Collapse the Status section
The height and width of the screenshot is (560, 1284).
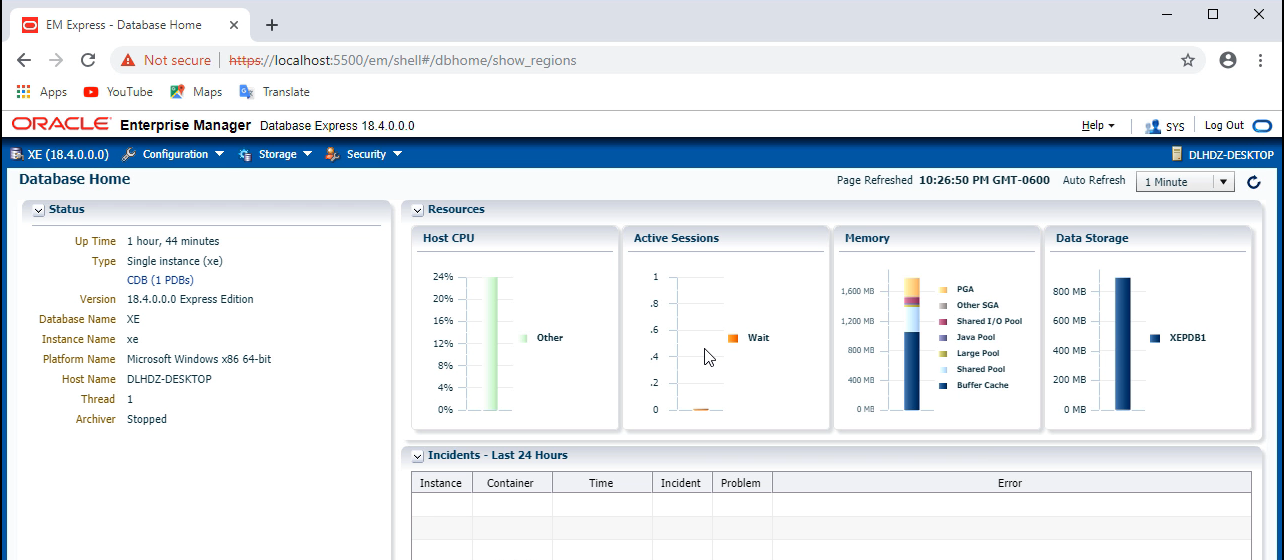click(38, 210)
